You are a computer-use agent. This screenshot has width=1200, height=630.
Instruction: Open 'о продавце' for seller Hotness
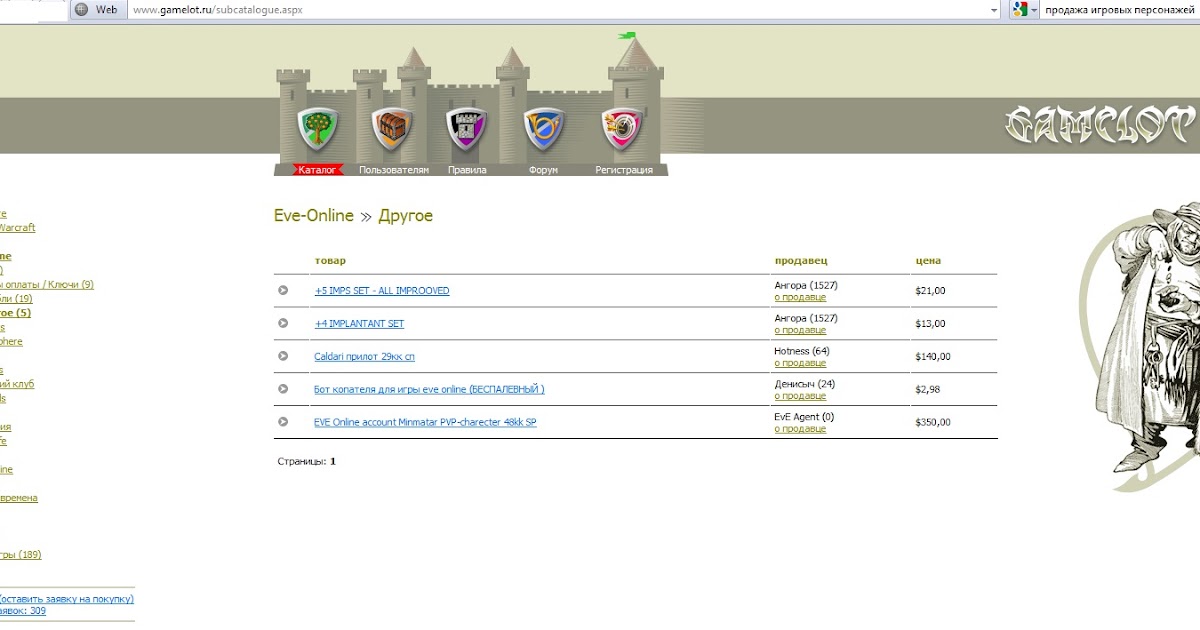point(800,363)
